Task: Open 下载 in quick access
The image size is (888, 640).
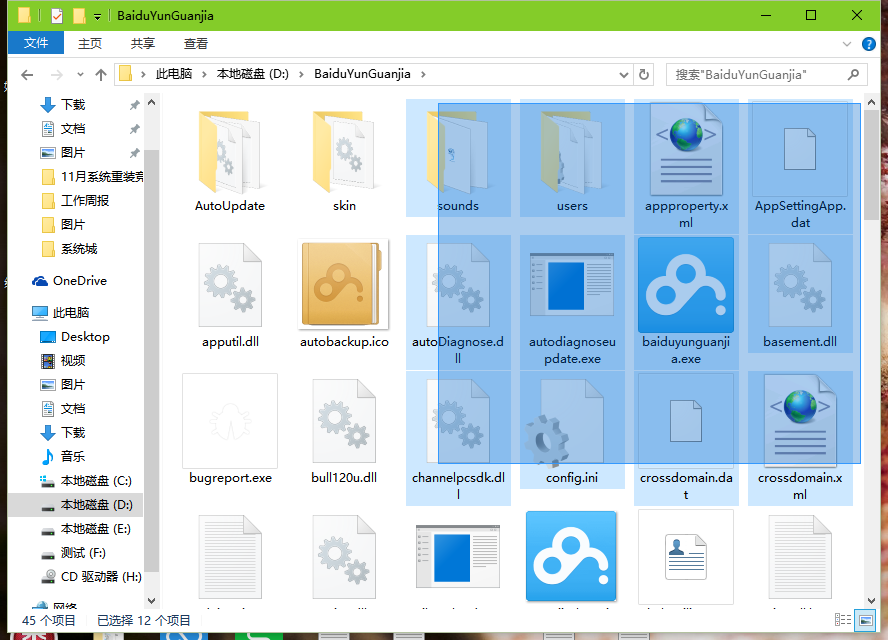Action: point(75,105)
